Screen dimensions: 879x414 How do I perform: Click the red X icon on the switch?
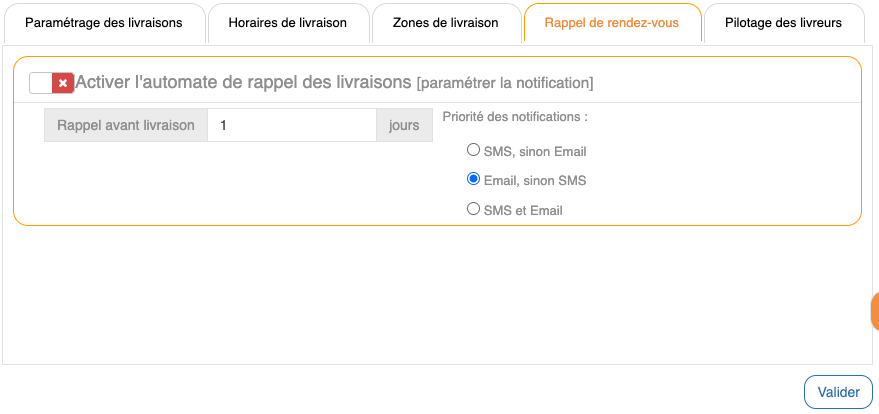coord(63,83)
